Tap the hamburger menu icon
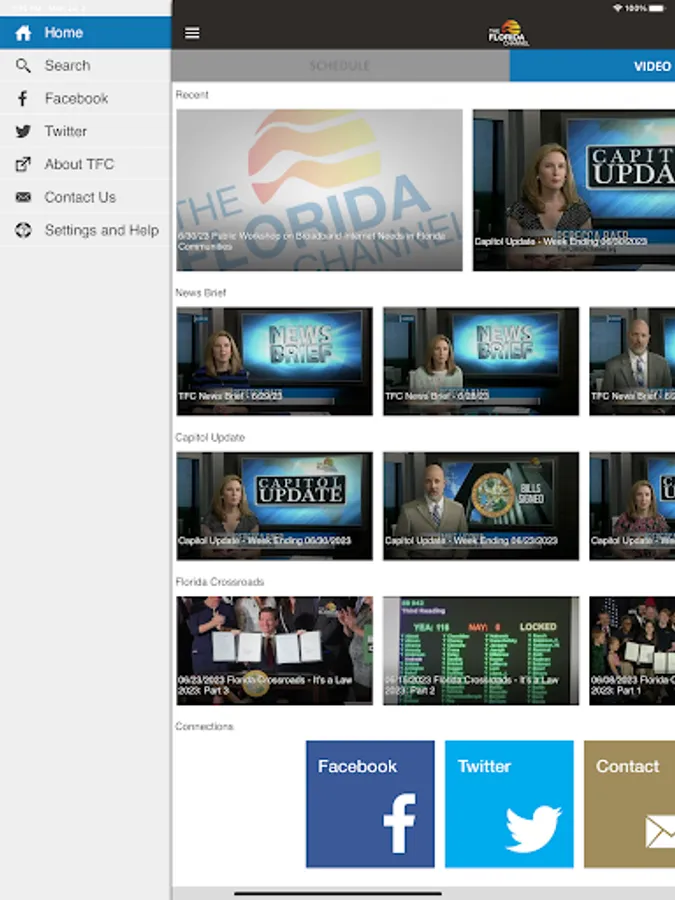The width and height of the screenshot is (675, 900). pos(192,33)
